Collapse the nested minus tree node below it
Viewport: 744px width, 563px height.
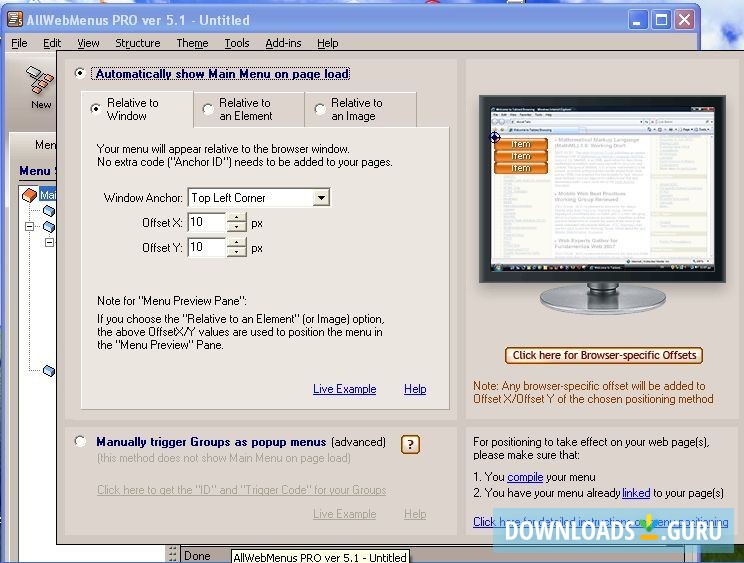pos(49,242)
